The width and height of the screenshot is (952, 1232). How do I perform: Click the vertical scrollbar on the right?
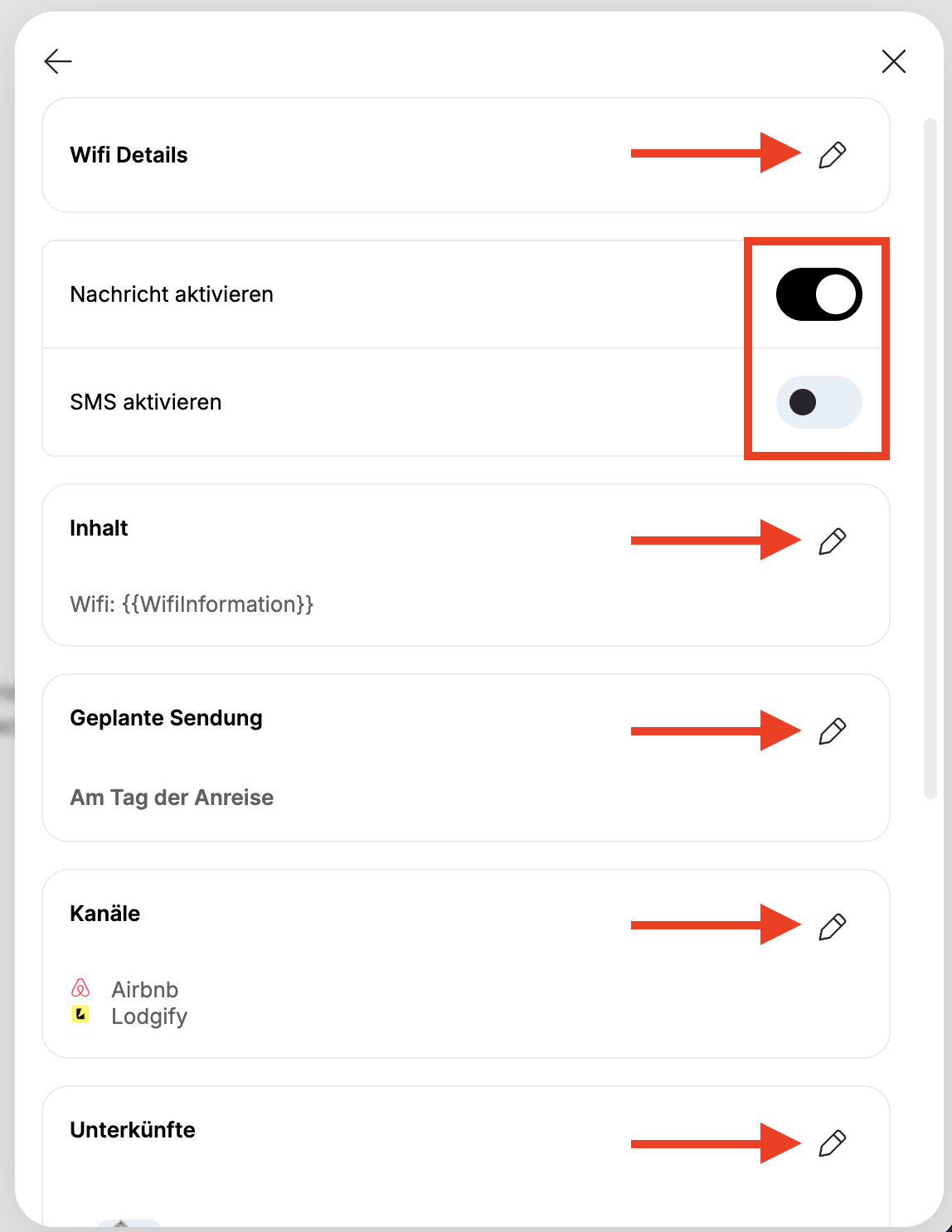930,459
